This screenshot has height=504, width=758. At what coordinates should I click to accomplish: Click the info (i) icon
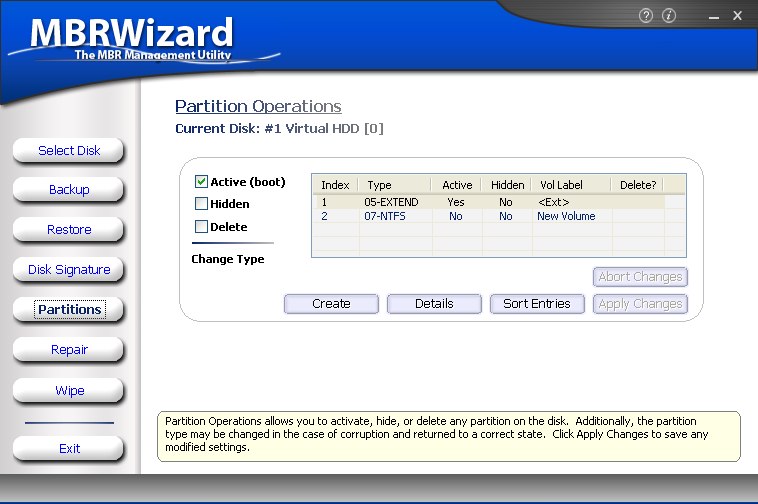click(x=669, y=16)
